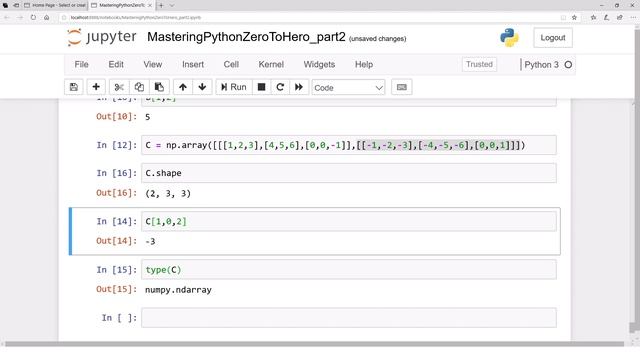640x360 pixels.
Task: Go to browser home page icon
Action: 47,18
